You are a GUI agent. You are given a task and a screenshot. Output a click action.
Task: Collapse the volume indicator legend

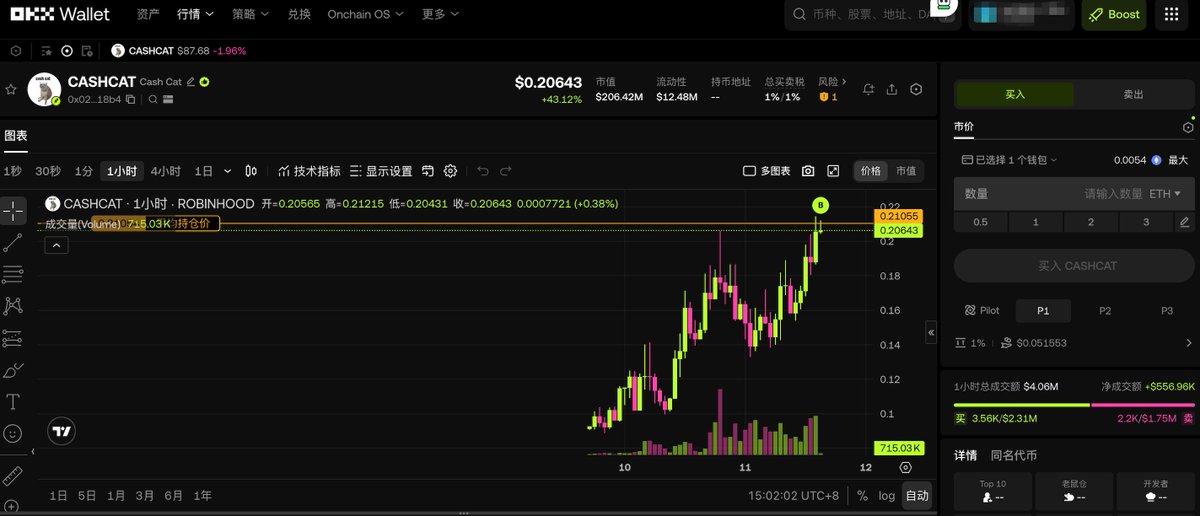pyautogui.click(x=56, y=245)
